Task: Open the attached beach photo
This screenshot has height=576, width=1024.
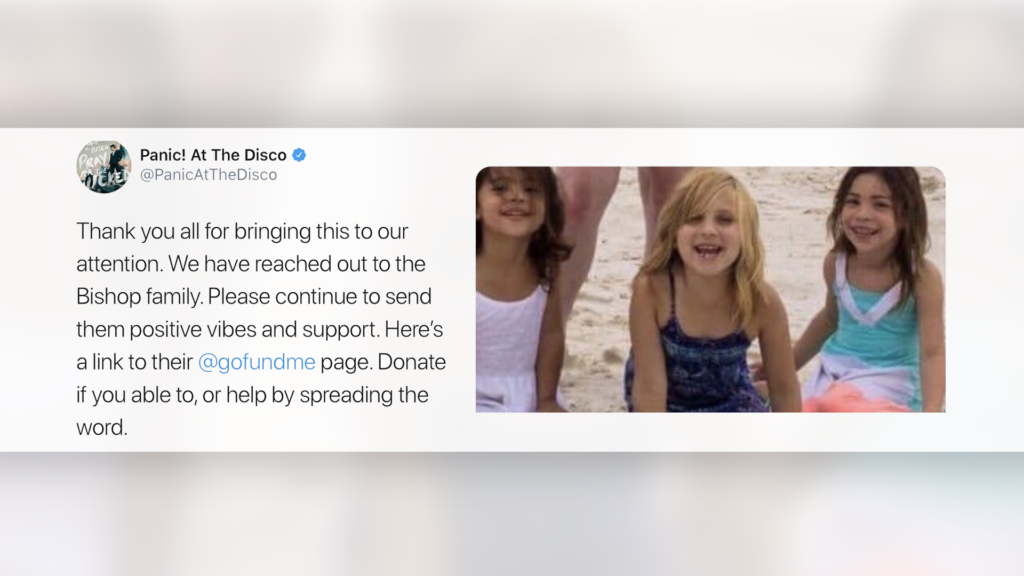Action: tap(711, 289)
